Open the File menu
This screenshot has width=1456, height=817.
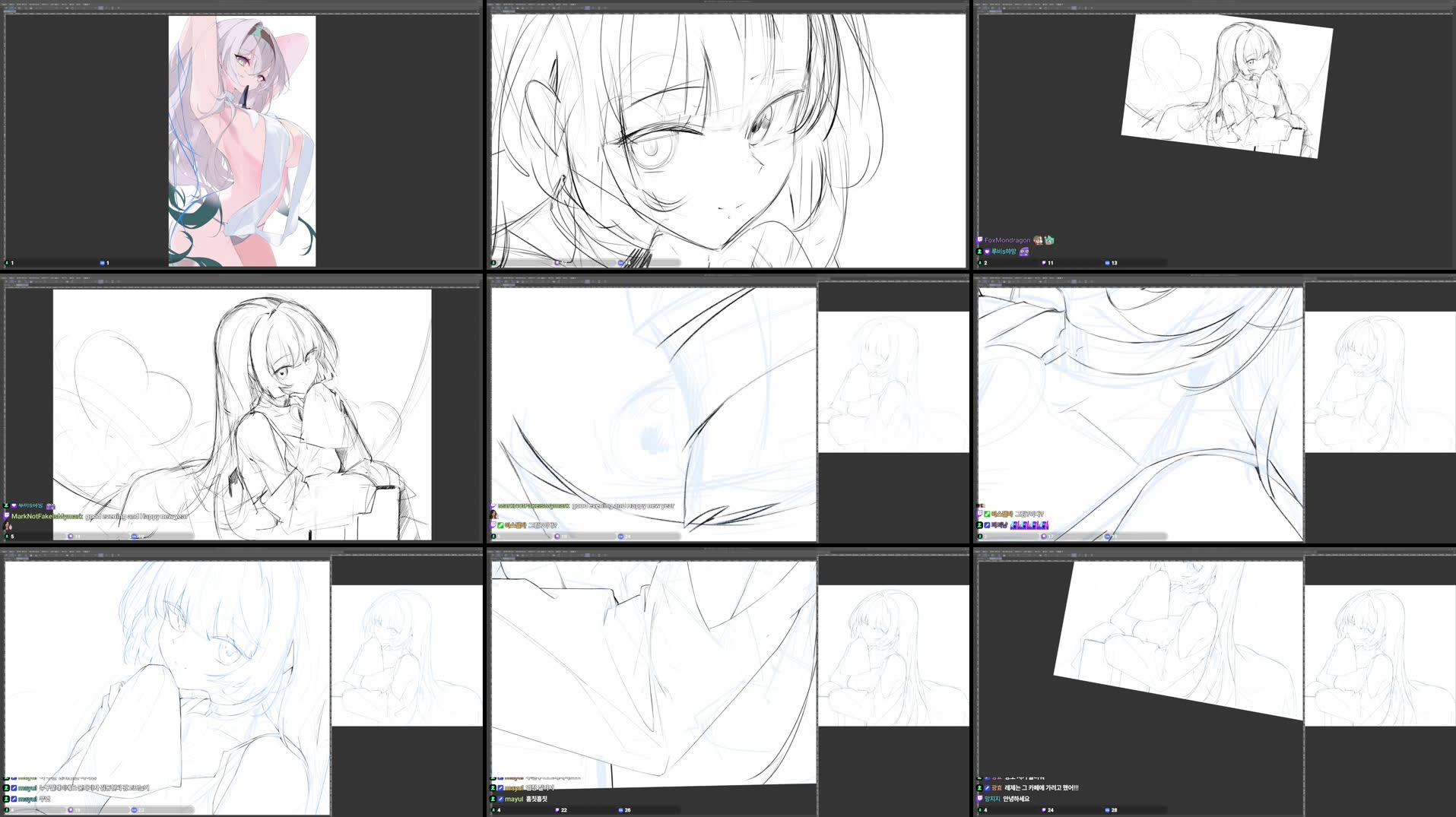(x=6, y=3)
